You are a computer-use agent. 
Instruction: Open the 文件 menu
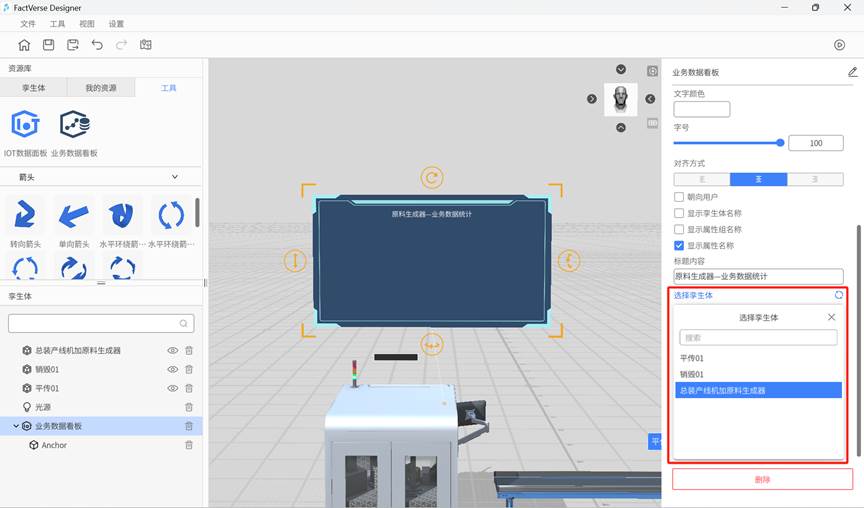[28, 23]
